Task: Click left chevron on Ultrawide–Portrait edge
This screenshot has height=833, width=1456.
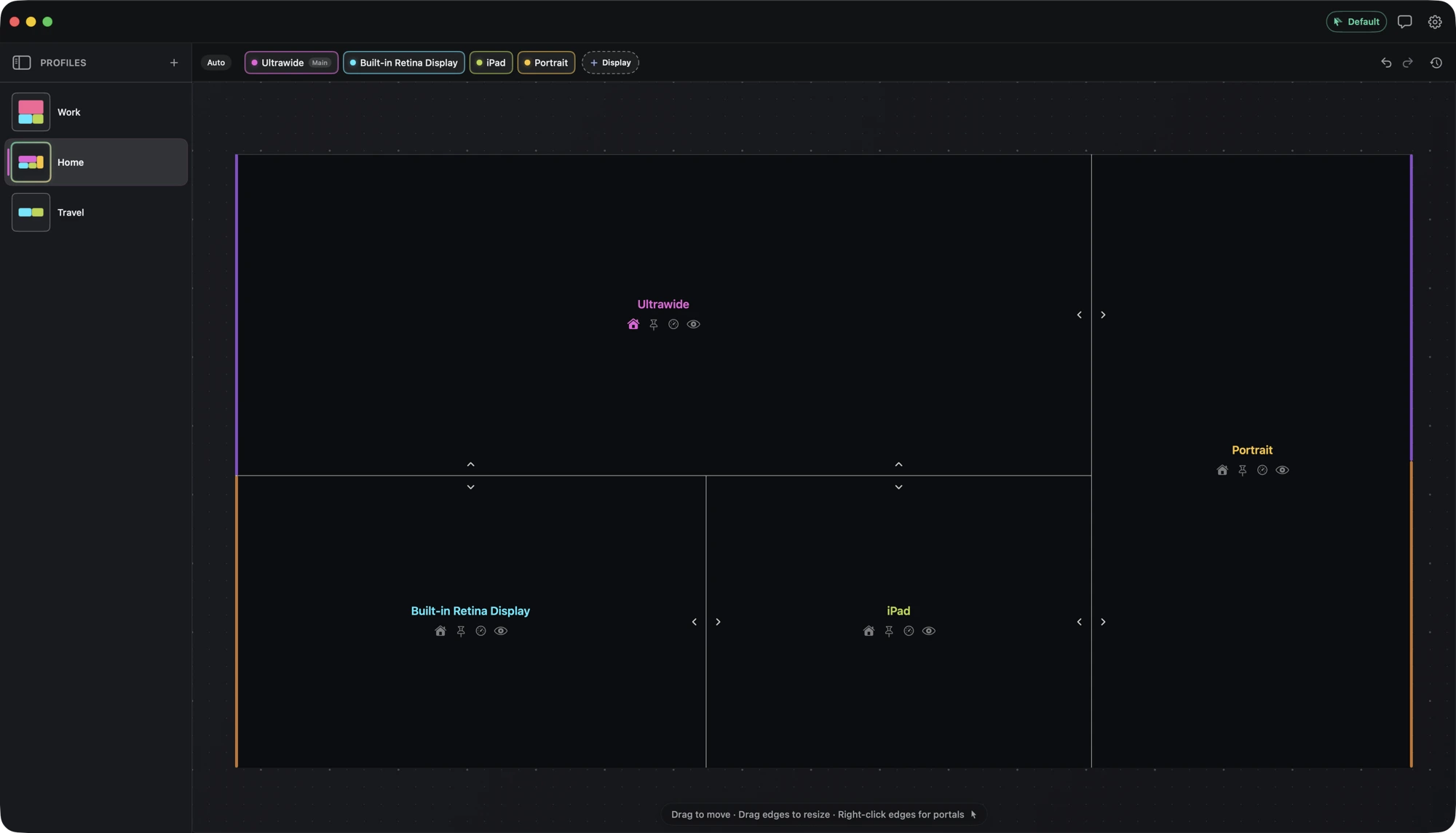Action: coord(1080,315)
